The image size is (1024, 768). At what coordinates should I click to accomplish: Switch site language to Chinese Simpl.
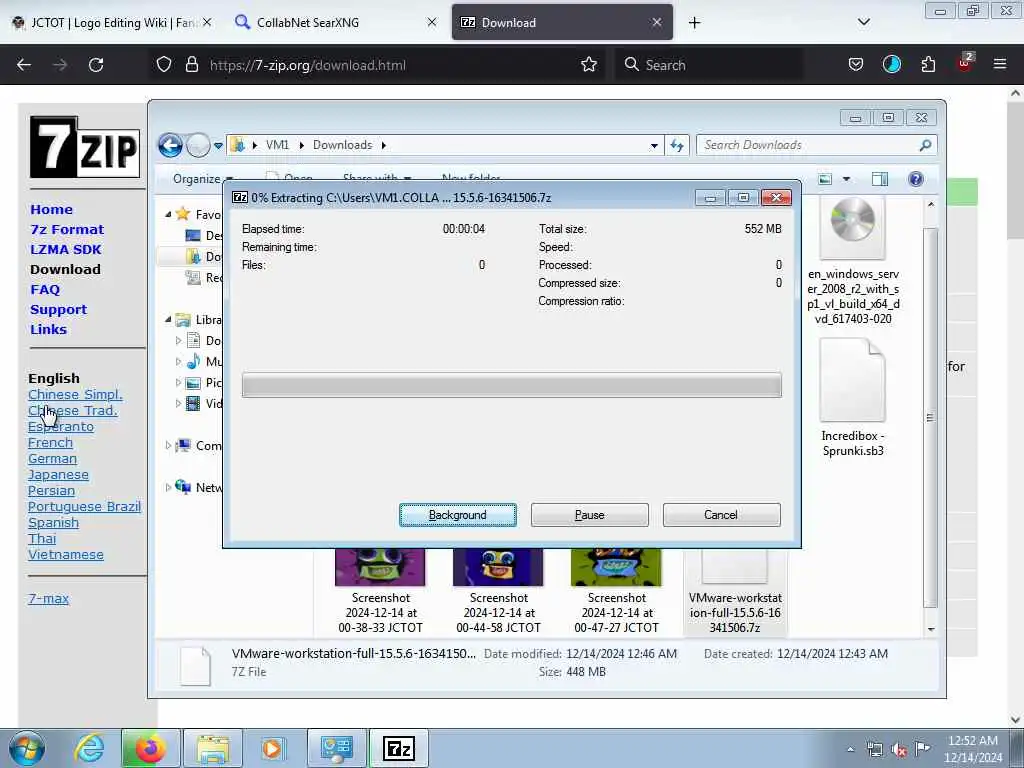point(75,394)
